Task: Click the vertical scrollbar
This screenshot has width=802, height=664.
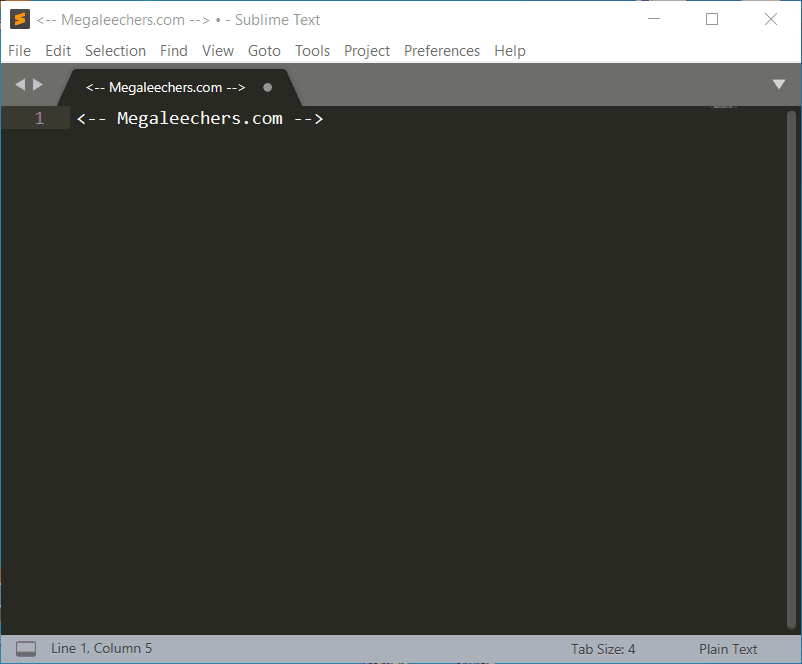Action: (x=791, y=369)
